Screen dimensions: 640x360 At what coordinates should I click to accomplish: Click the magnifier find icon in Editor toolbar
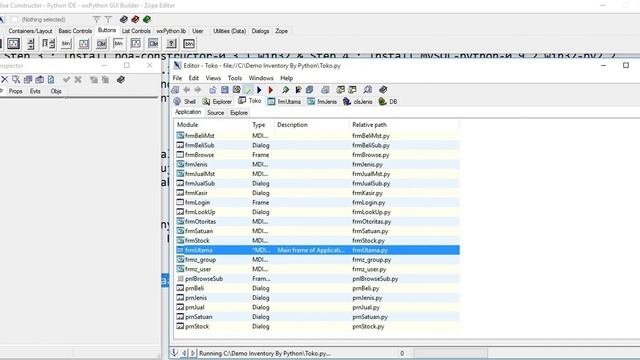coord(368,90)
